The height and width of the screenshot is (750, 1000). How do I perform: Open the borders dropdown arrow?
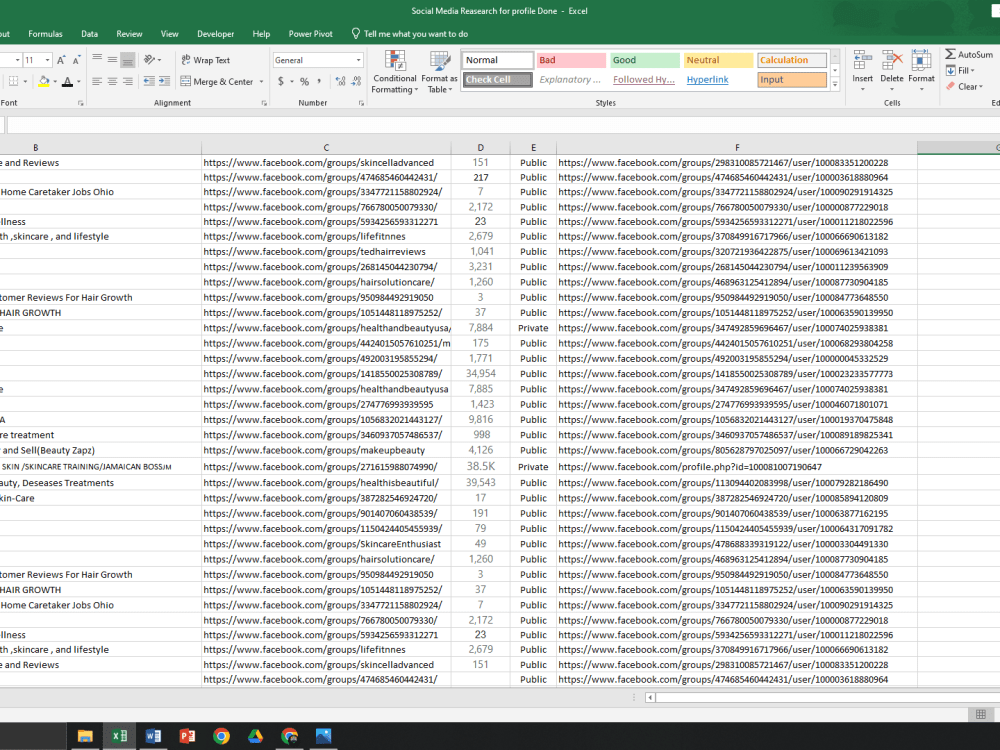tap(25, 82)
